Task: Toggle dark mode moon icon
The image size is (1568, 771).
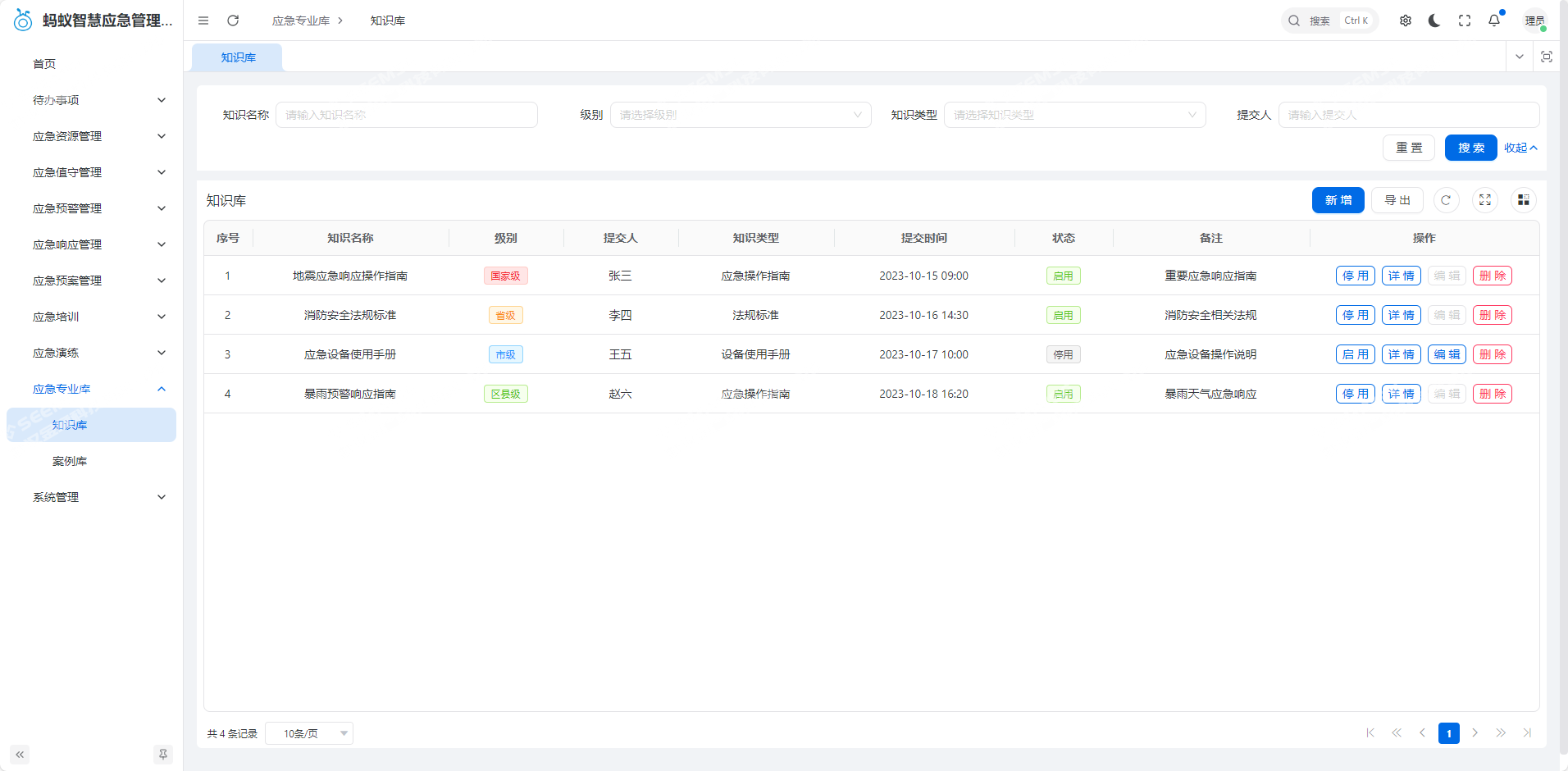Action: (1434, 21)
